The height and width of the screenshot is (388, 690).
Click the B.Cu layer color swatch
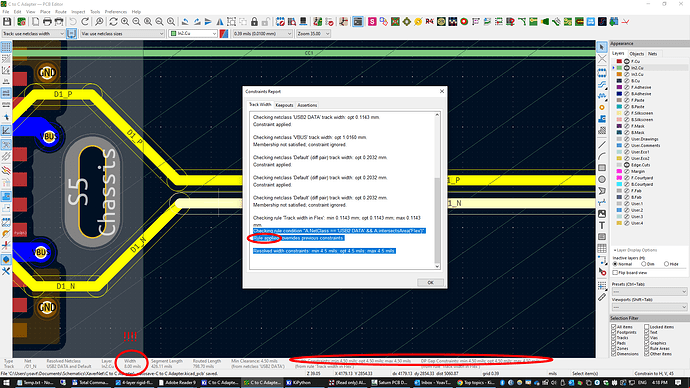pos(619,81)
